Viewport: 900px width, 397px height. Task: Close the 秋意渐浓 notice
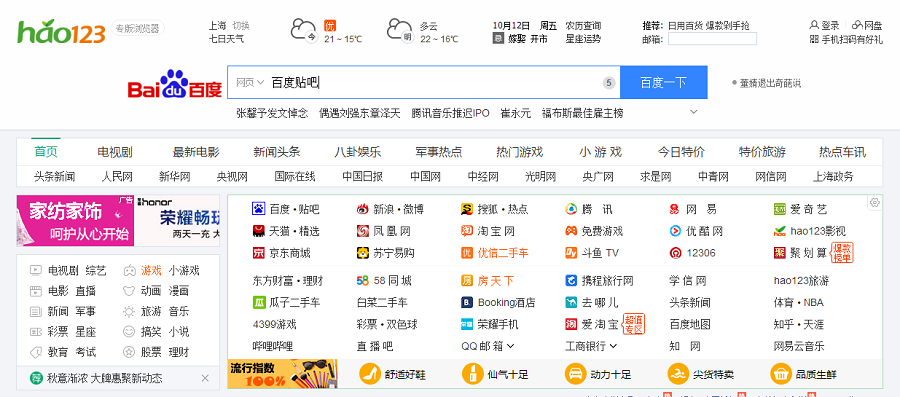point(205,378)
